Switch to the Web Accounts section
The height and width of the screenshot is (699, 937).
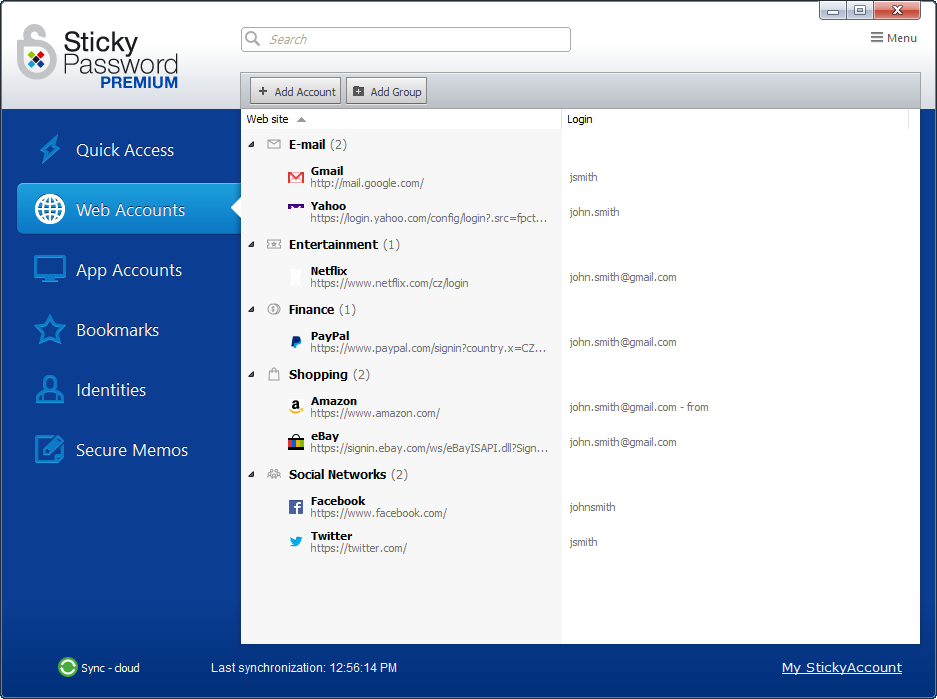[129, 209]
